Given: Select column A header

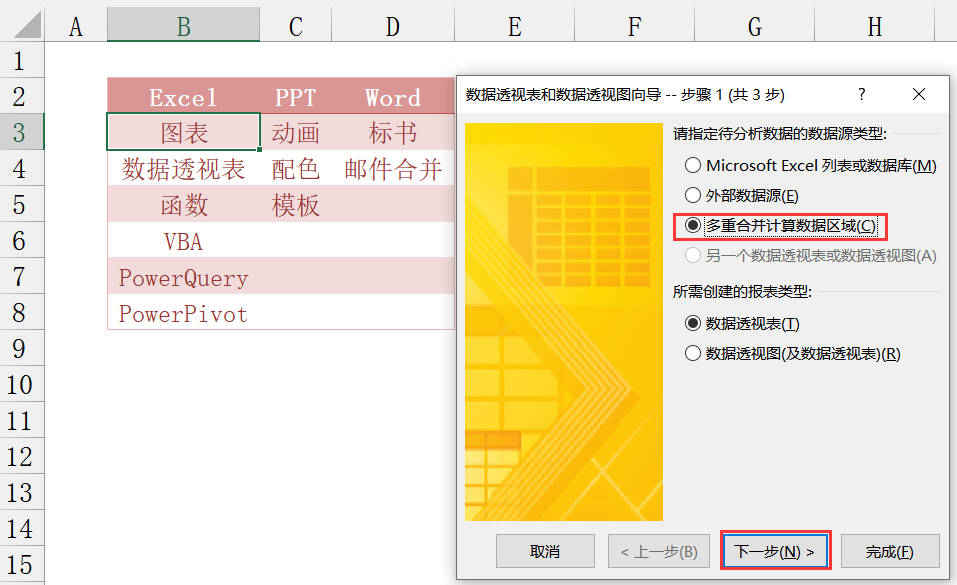Looking at the screenshot, I should (x=76, y=26).
